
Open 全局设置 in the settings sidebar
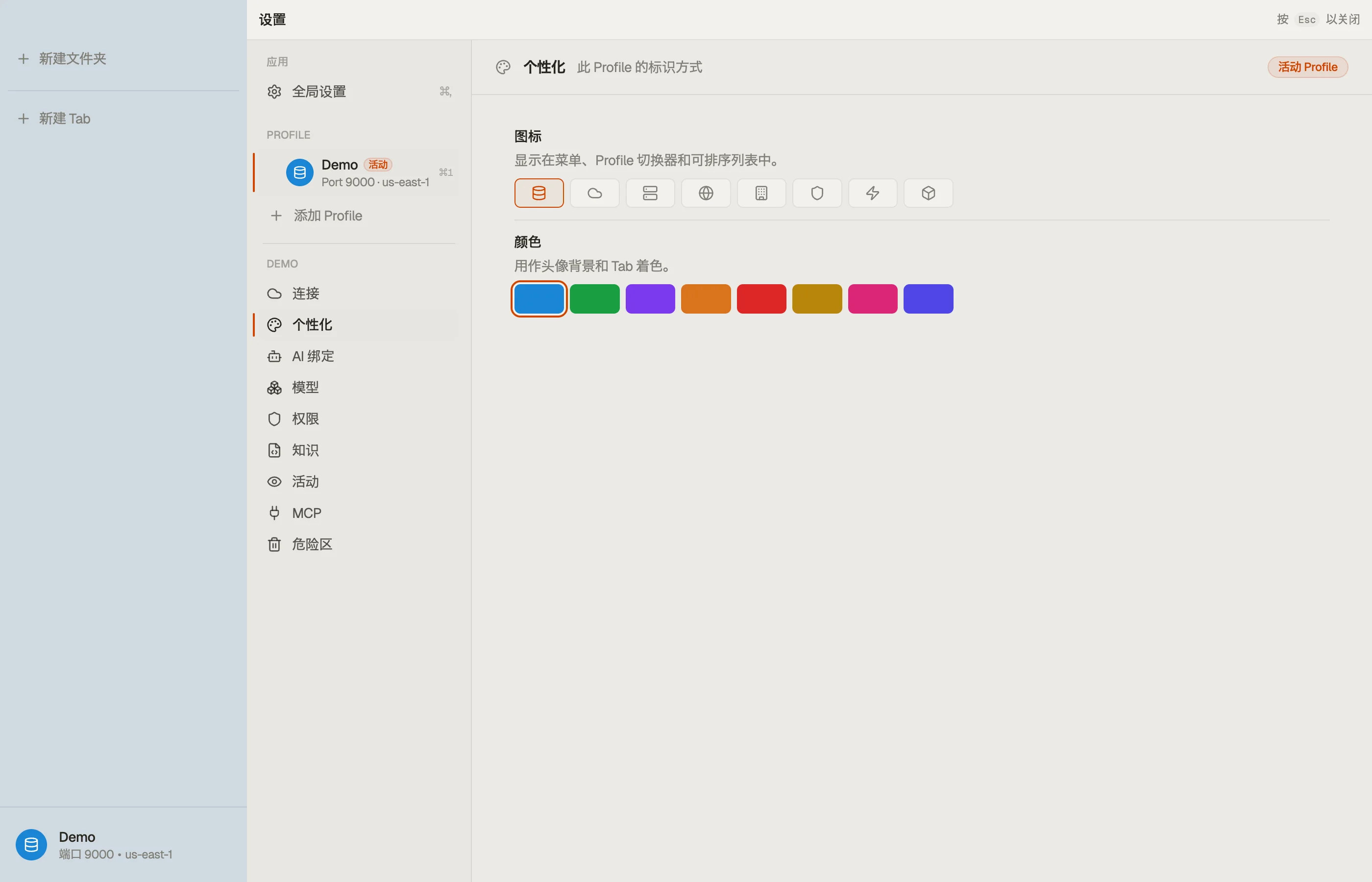359,92
